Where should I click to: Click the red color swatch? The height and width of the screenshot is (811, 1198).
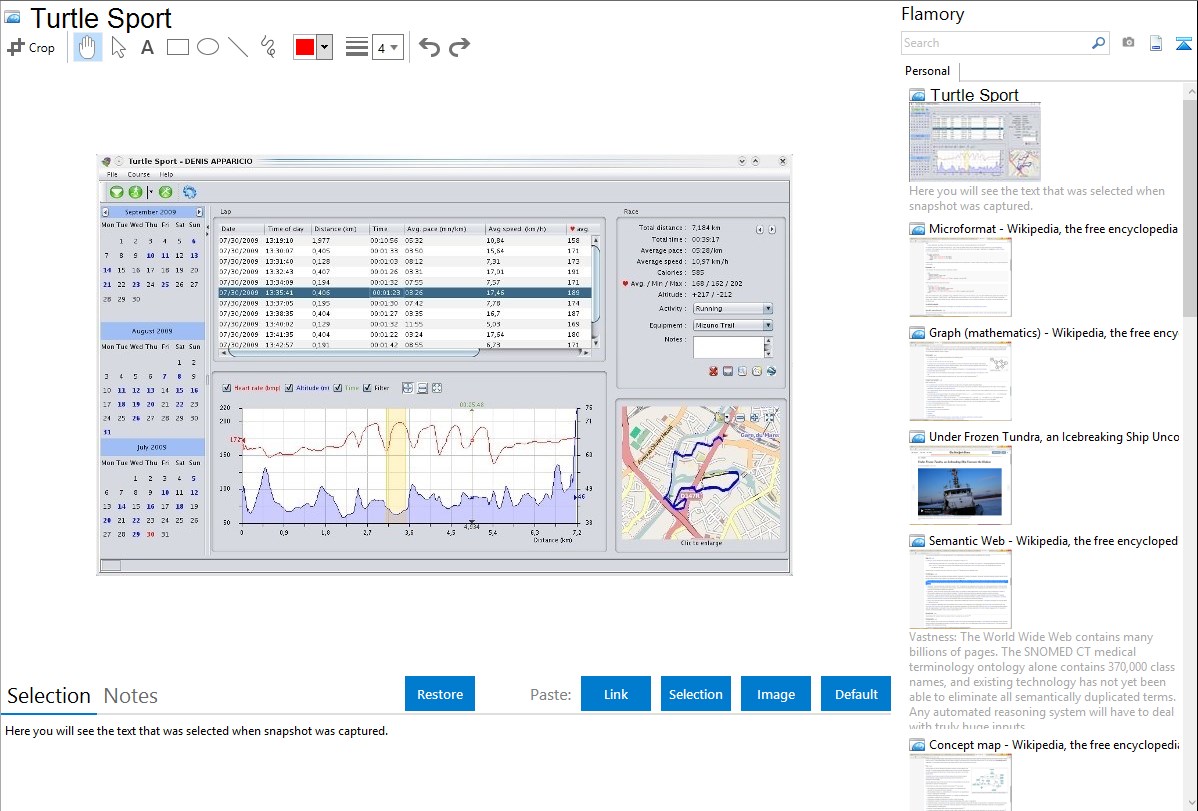coord(305,47)
